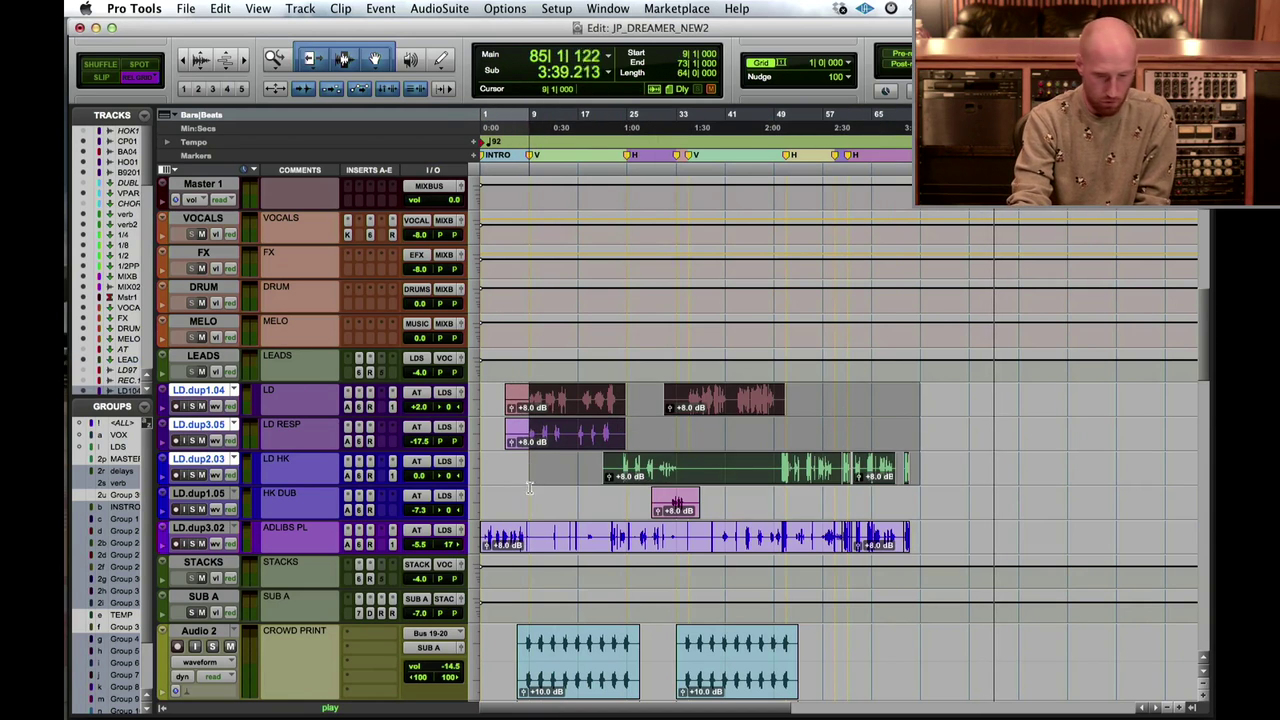Click the horizontal zoom in arrow
The height and width of the screenshot is (720, 1280).
point(244,61)
